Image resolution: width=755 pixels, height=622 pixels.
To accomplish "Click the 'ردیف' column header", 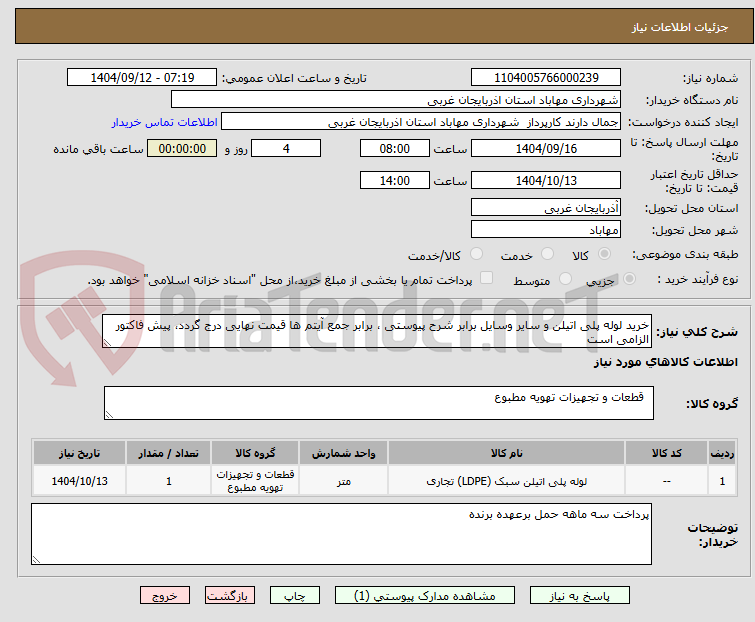I will click(x=722, y=453).
